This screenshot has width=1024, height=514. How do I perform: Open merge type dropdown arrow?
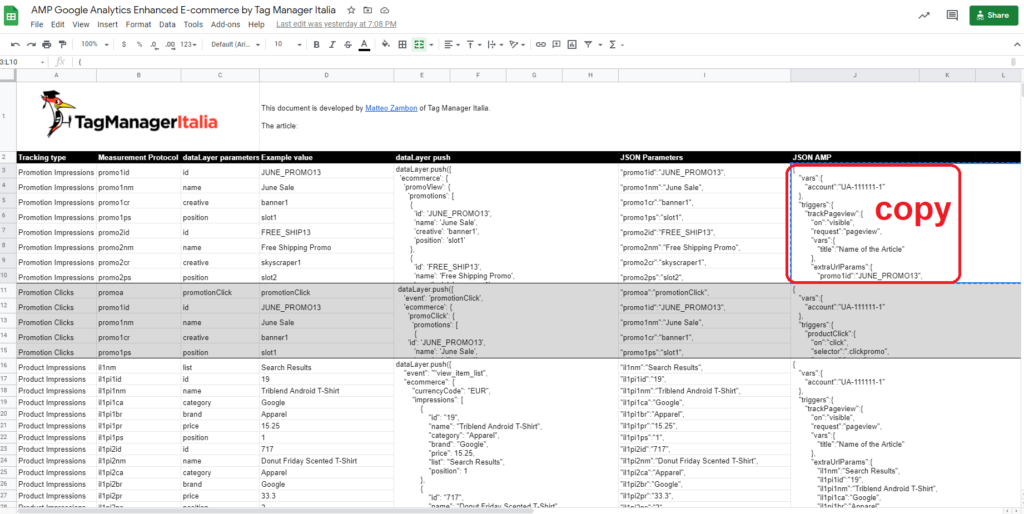[431, 44]
